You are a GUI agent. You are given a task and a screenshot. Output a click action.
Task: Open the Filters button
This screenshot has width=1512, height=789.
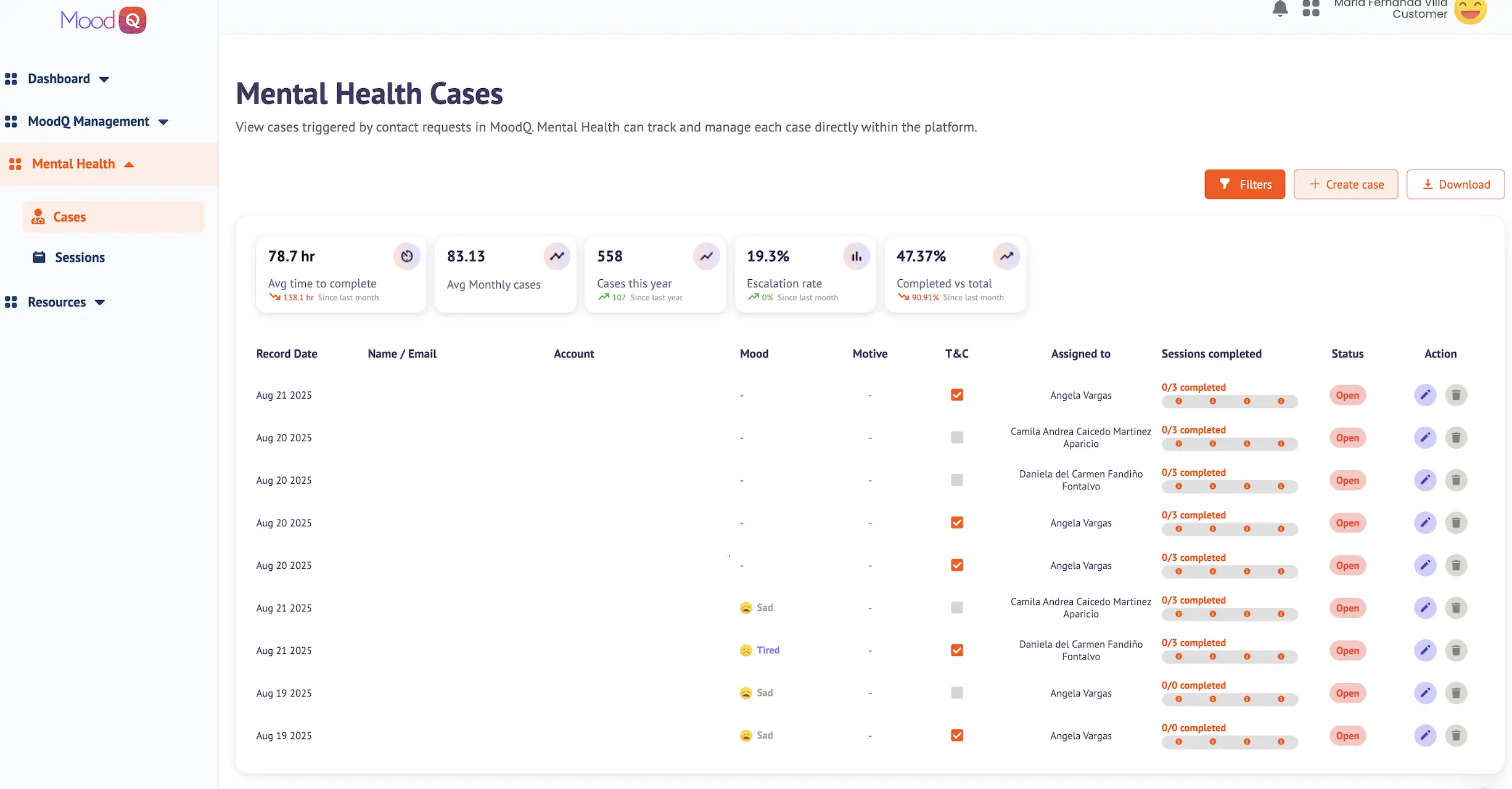1244,184
